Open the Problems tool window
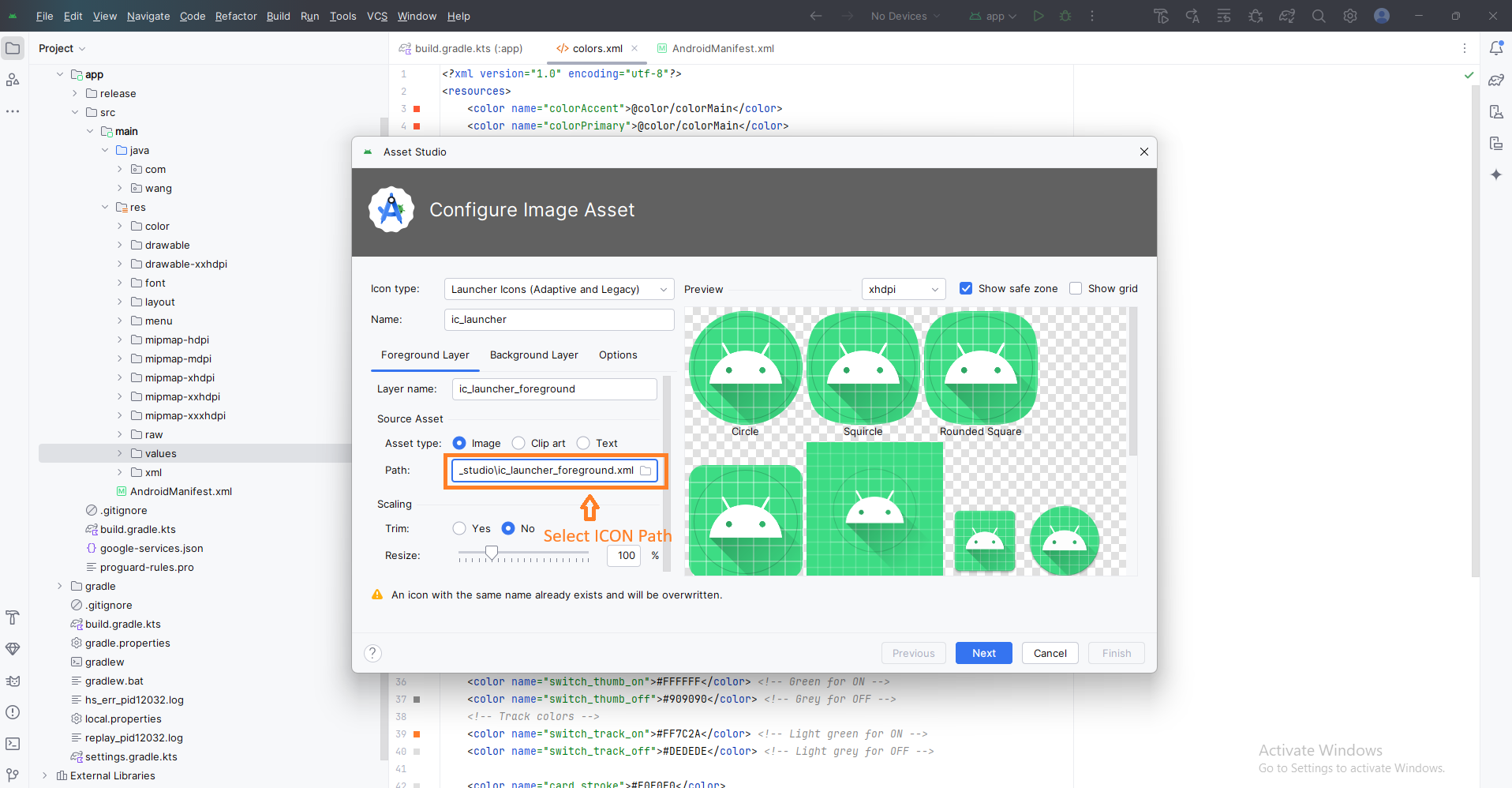This screenshot has width=1512, height=788. click(x=13, y=712)
